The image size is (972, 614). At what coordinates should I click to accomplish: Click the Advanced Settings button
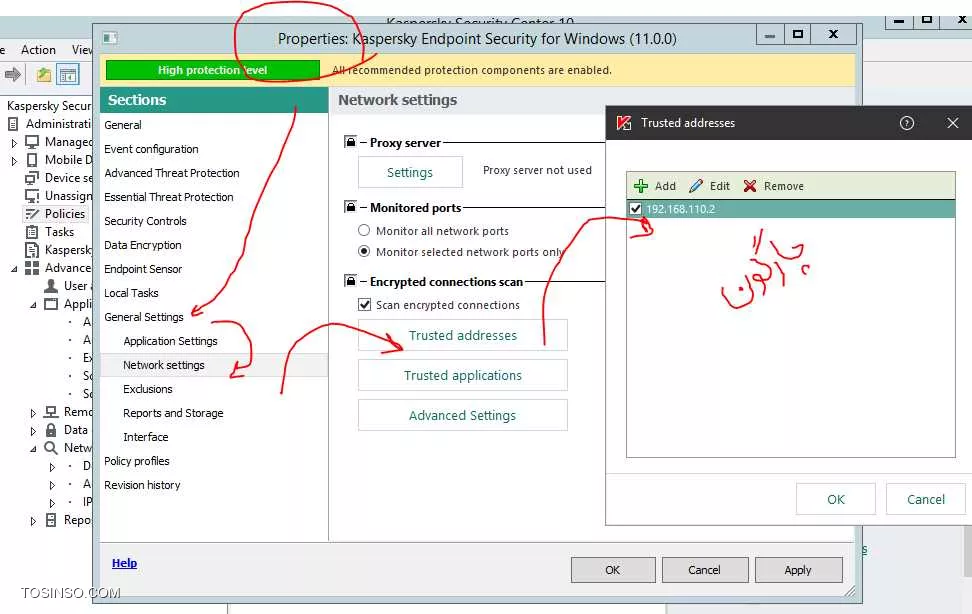tap(462, 415)
